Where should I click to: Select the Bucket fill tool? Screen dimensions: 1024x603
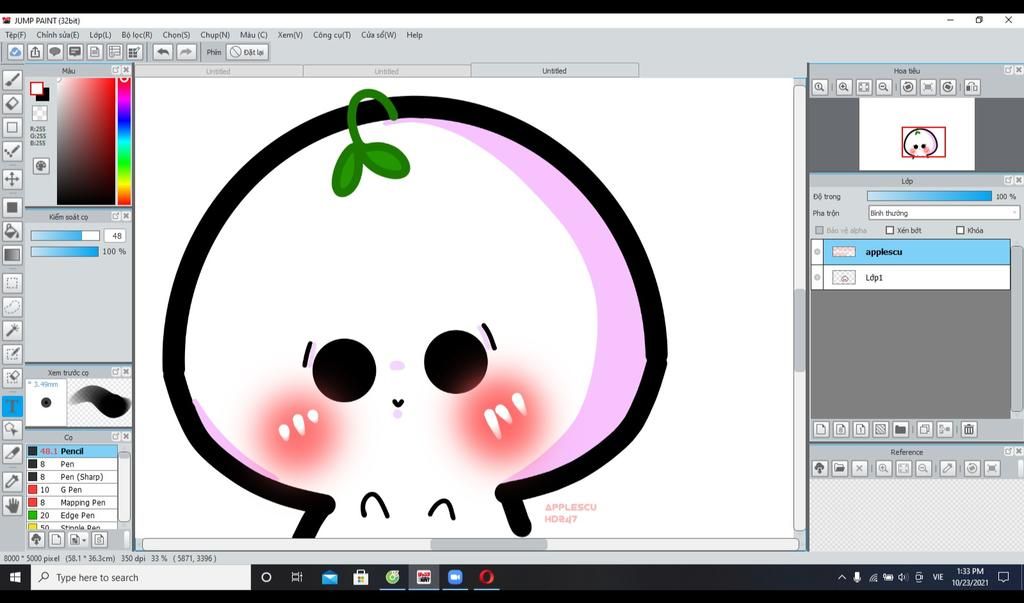[12, 231]
